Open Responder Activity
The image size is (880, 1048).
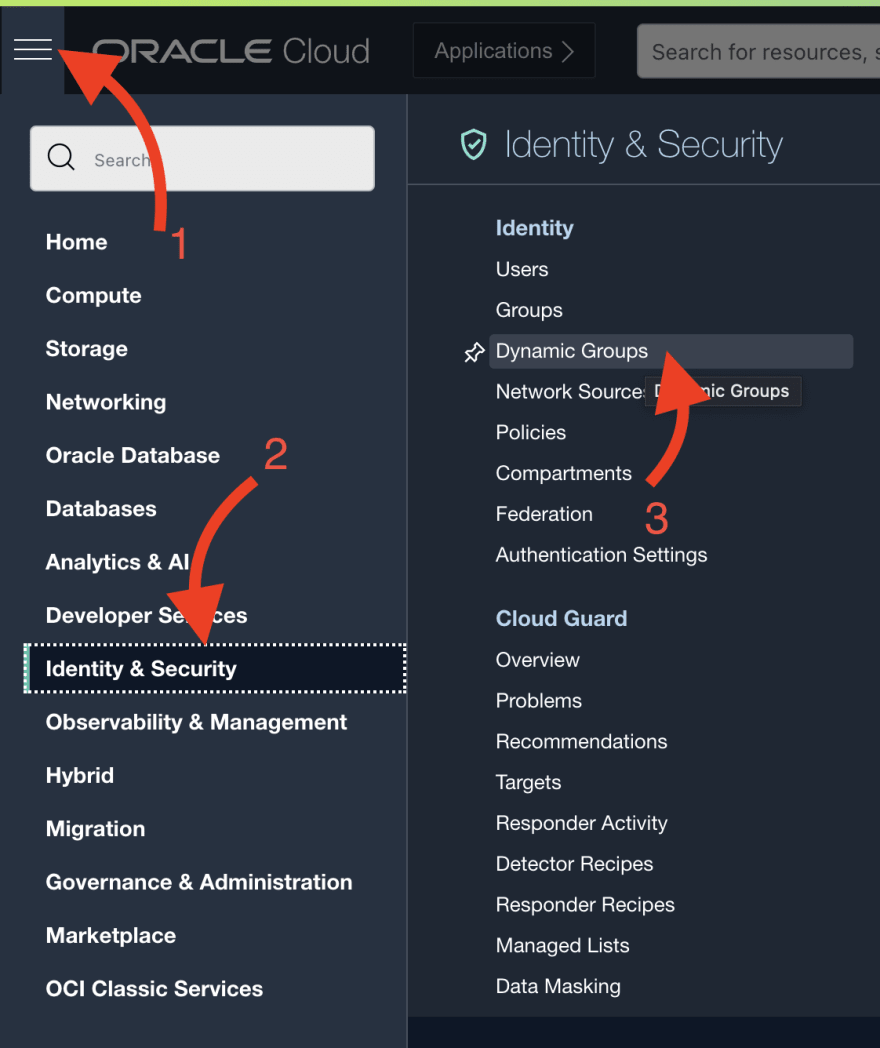coord(581,823)
